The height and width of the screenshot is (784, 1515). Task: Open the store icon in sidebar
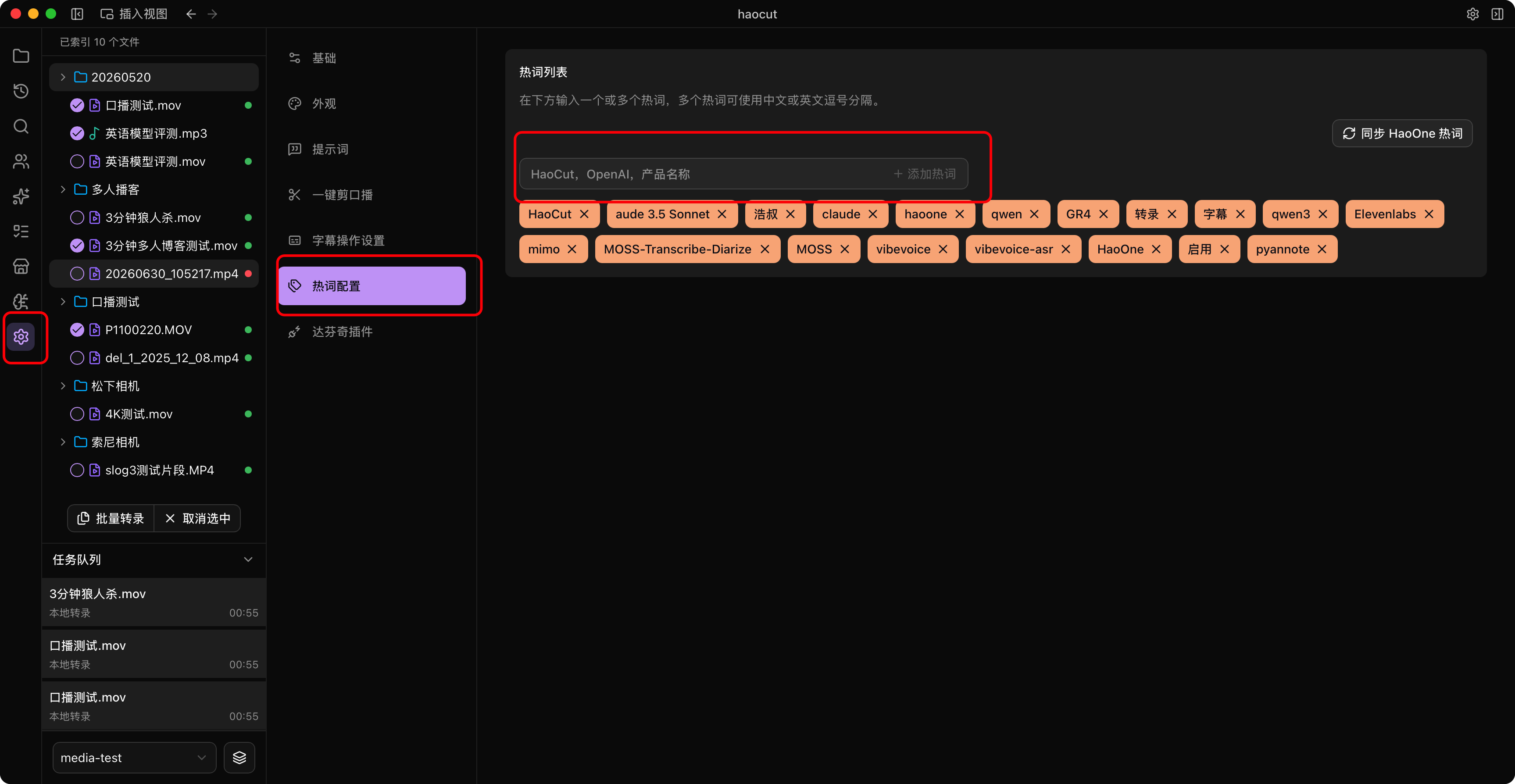tap(21, 267)
